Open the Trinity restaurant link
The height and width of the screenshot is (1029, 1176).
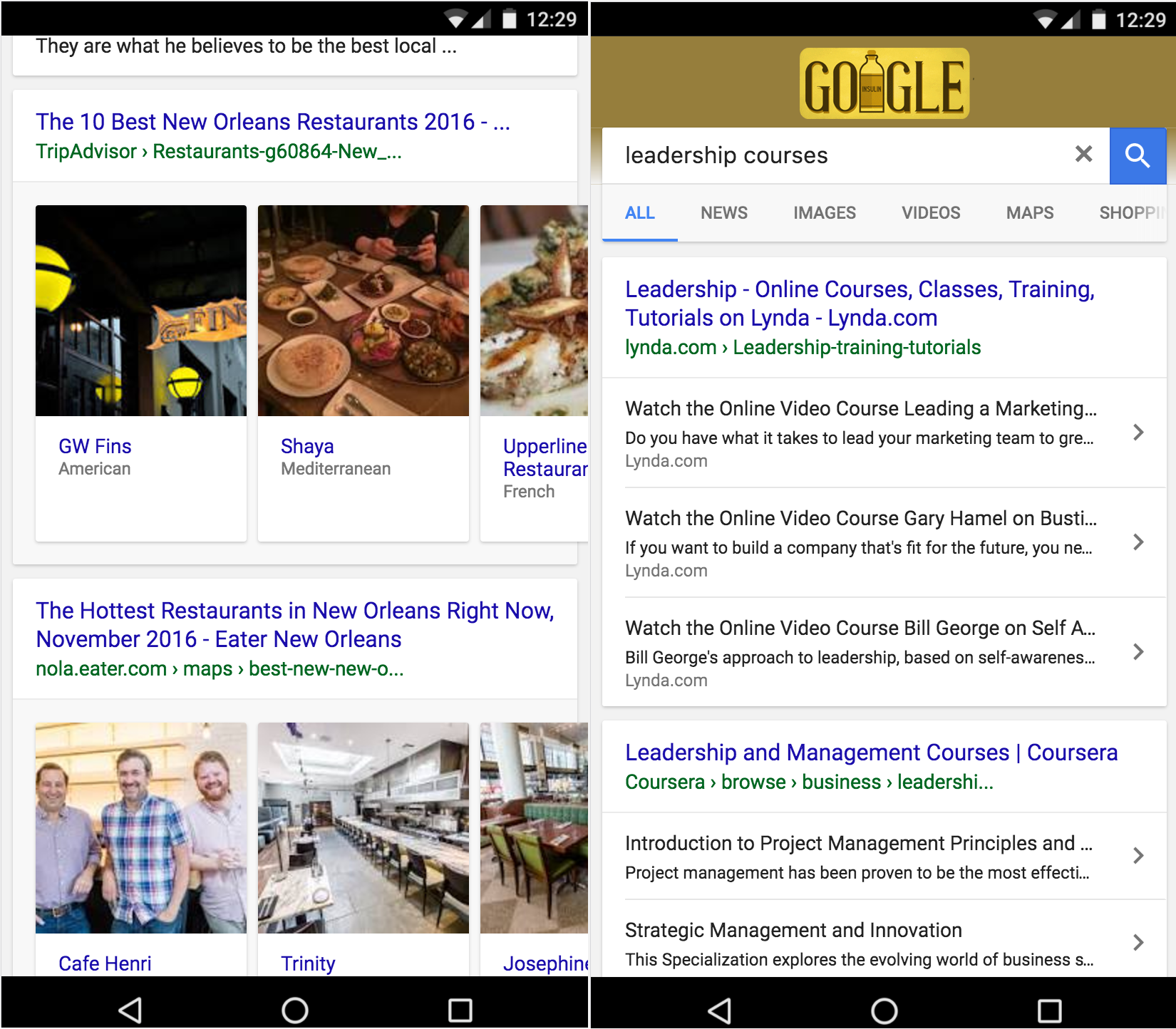[x=308, y=963]
